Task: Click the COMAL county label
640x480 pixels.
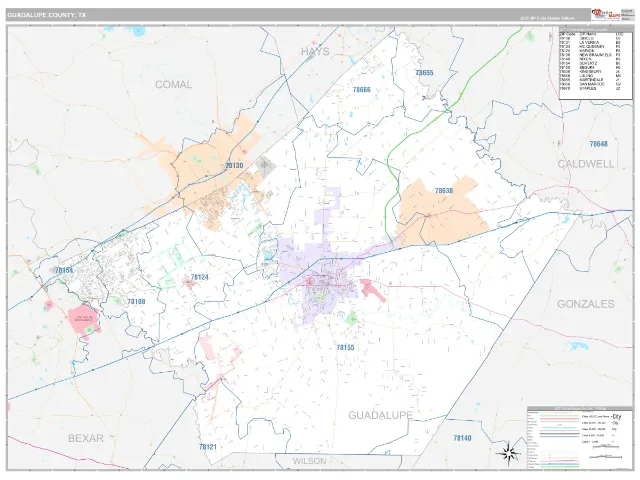Action: [x=173, y=84]
